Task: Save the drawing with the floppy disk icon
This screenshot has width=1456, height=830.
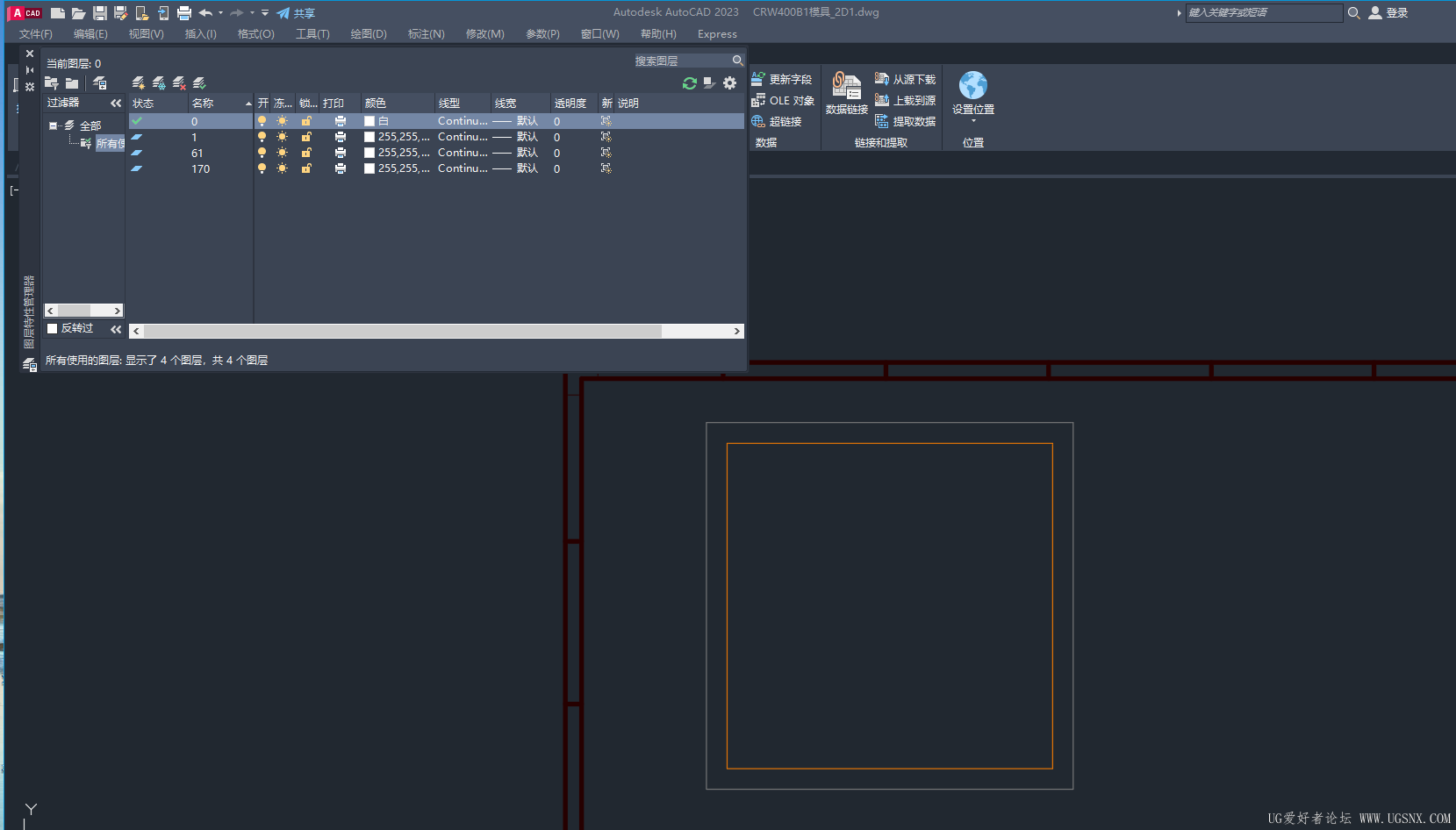Action: [100, 13]
